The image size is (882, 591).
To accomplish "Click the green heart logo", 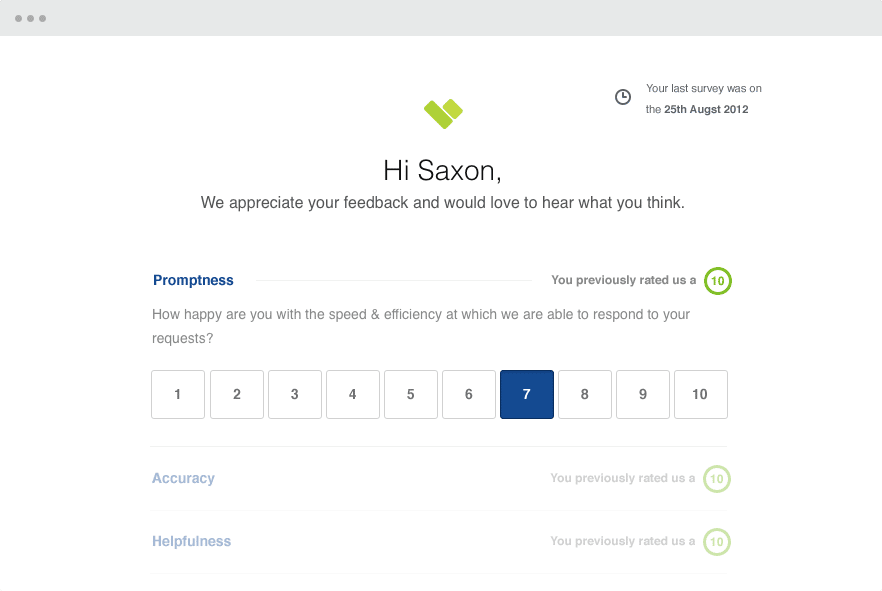I will coord(443,114).
